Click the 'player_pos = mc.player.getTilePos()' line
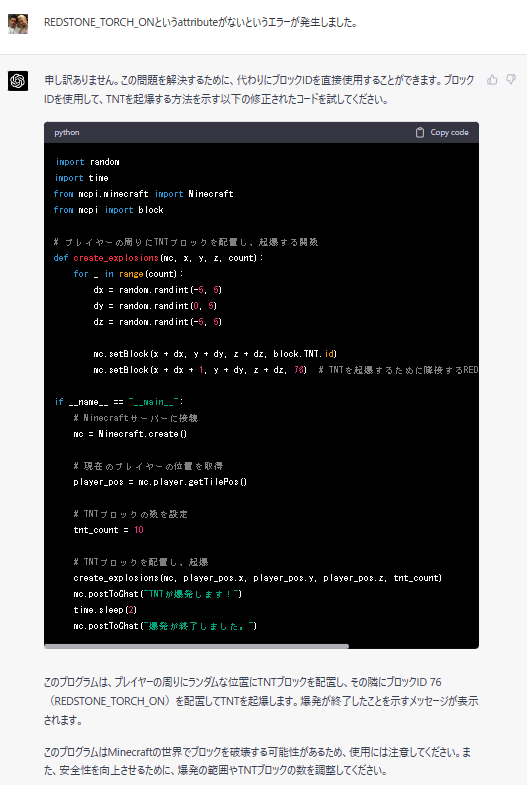 coord(160,482)
